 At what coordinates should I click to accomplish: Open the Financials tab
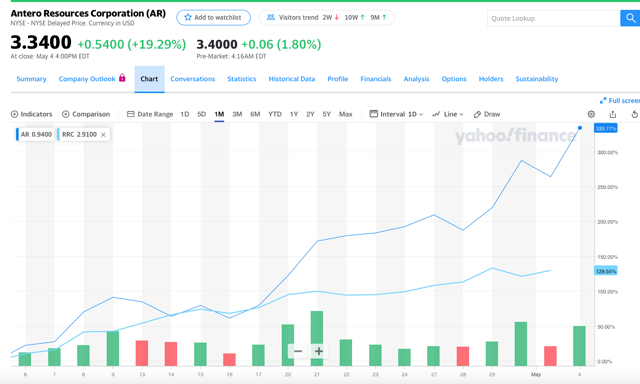coord(376,79)
